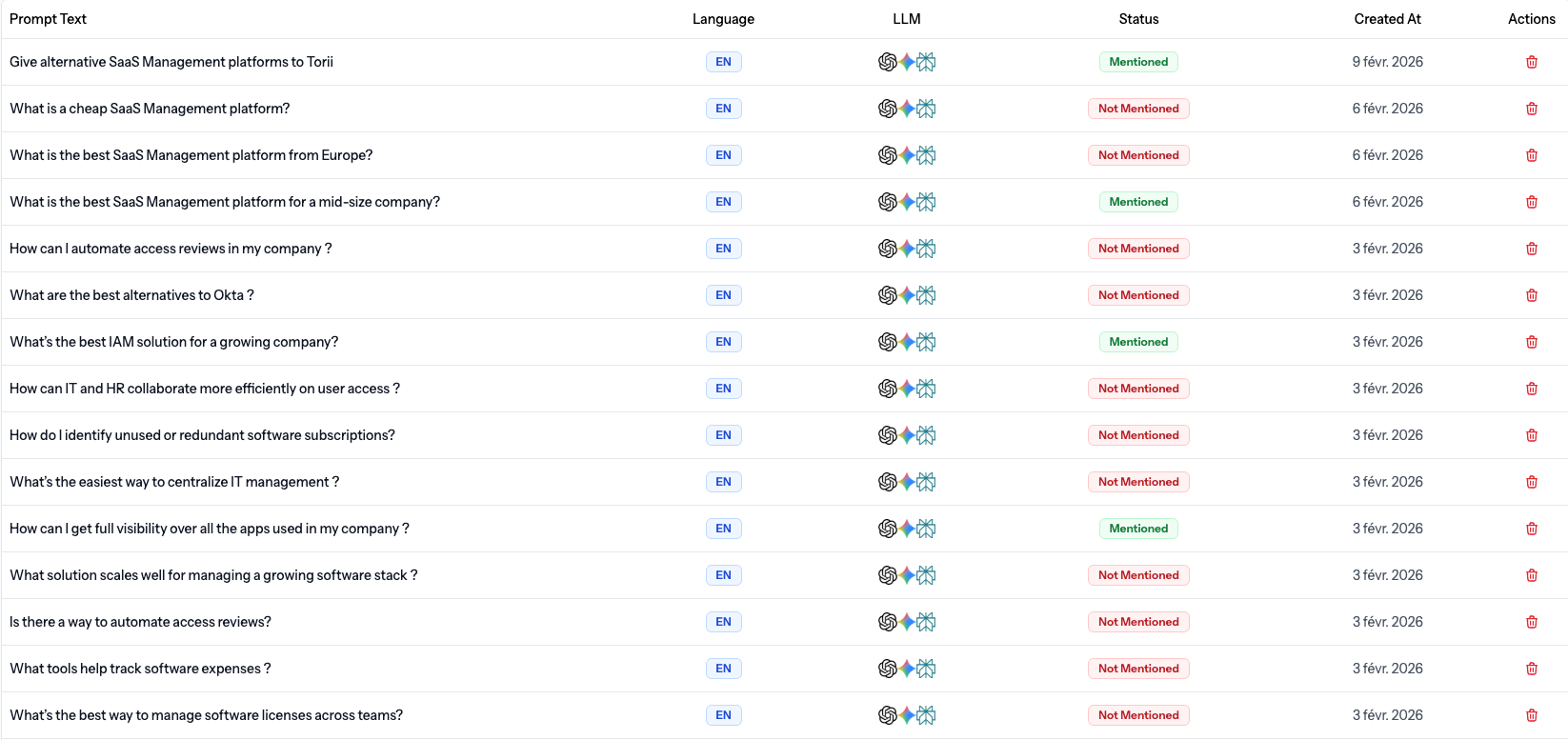Click ChatGPT icon in the Torii alternatives row
Image resolution: width=1568 pixels, height=740 pixels.
(x=887, y=62)
